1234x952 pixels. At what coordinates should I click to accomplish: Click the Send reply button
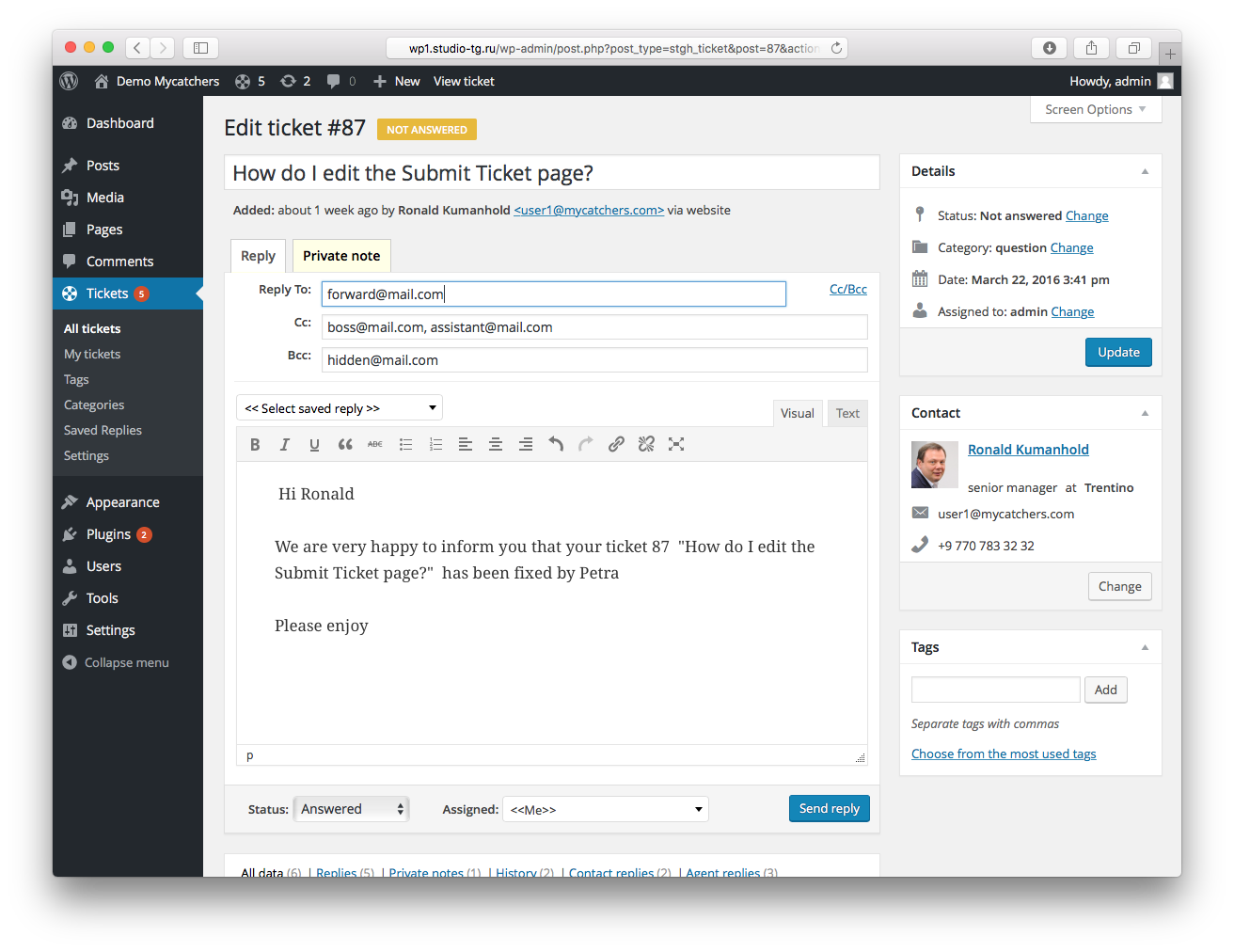tap(829, 809)
